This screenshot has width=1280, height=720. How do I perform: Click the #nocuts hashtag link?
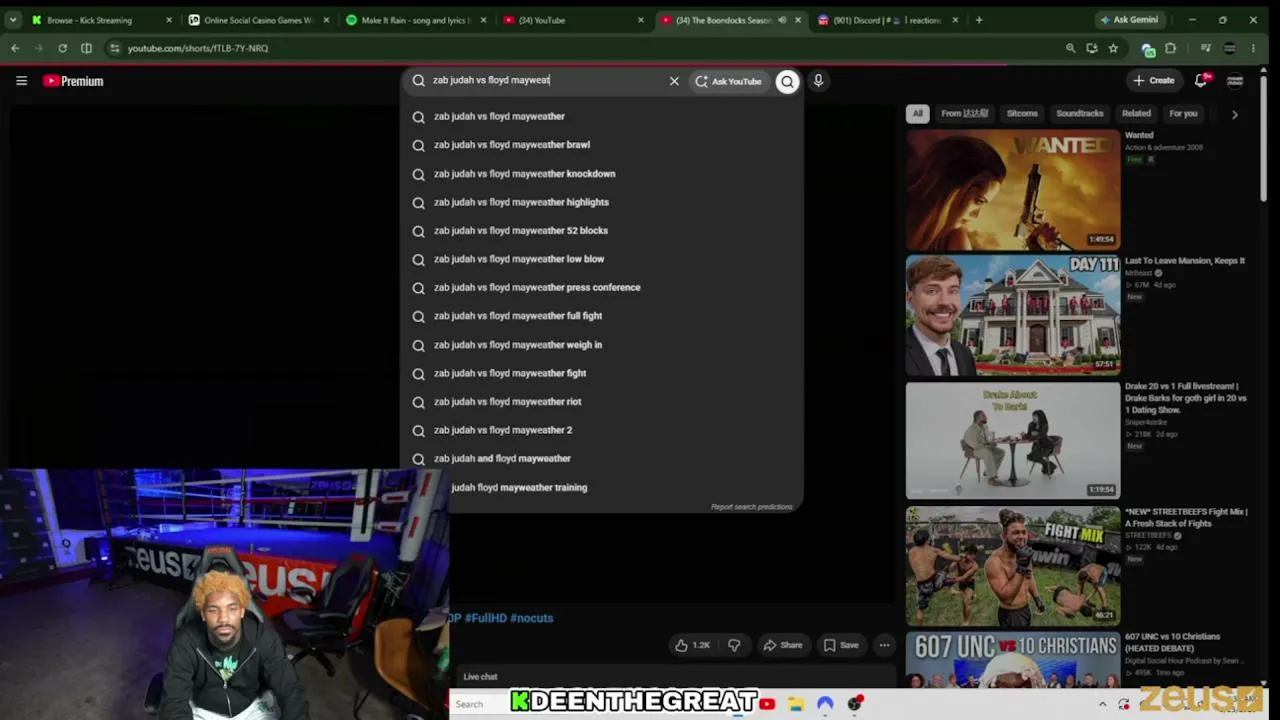click(531, 618)
